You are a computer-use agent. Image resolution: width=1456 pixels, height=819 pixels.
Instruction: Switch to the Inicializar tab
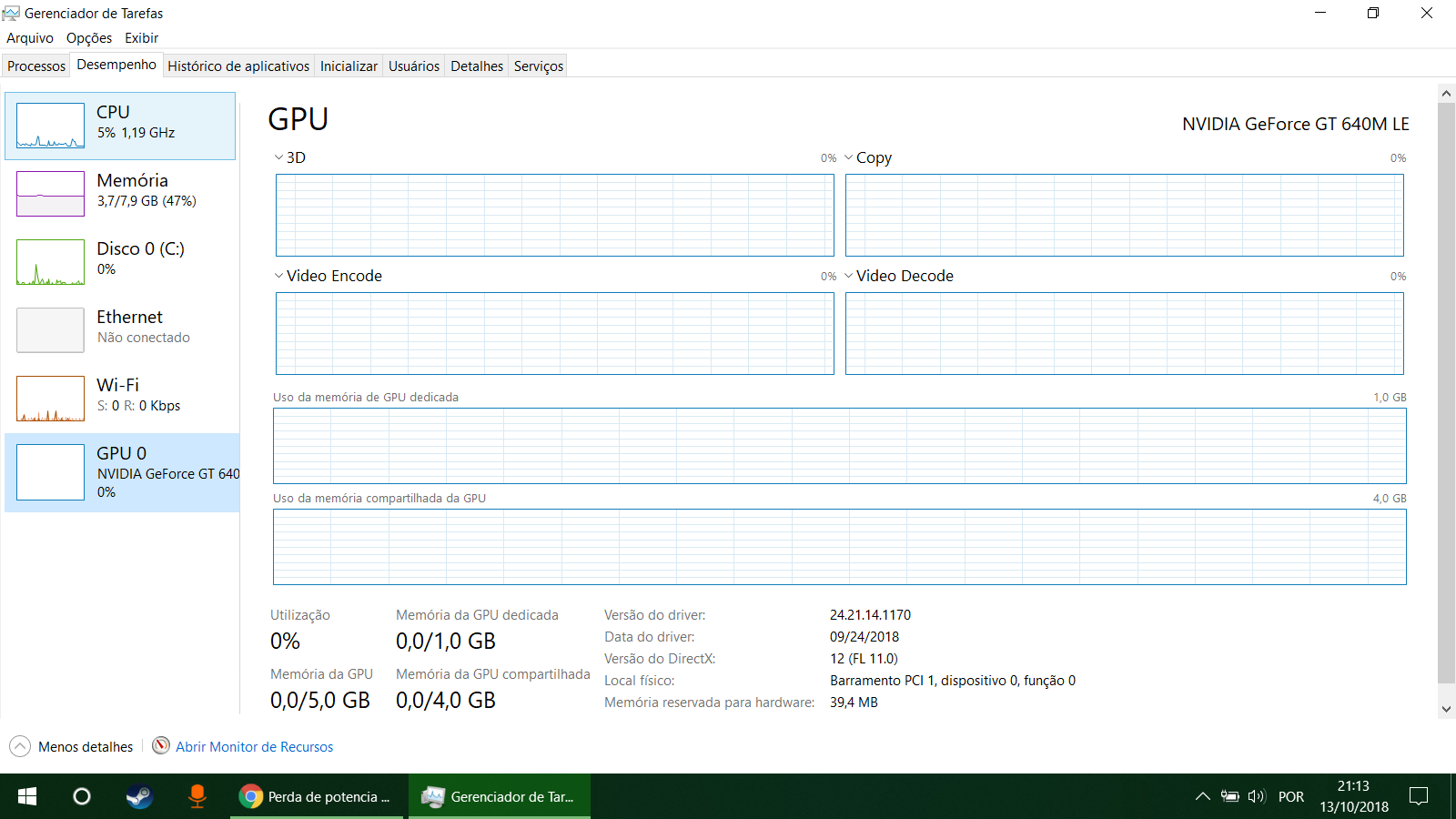click(349, 66)
